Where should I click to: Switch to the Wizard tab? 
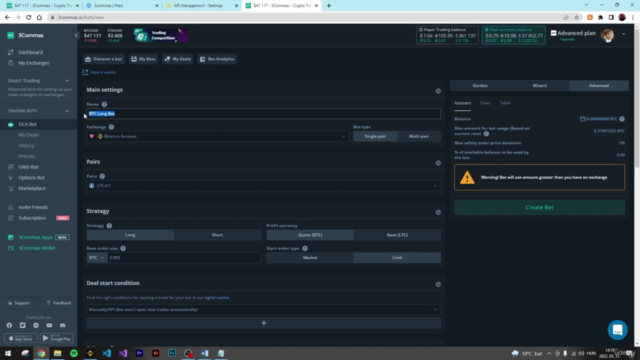tap(539, 86)
